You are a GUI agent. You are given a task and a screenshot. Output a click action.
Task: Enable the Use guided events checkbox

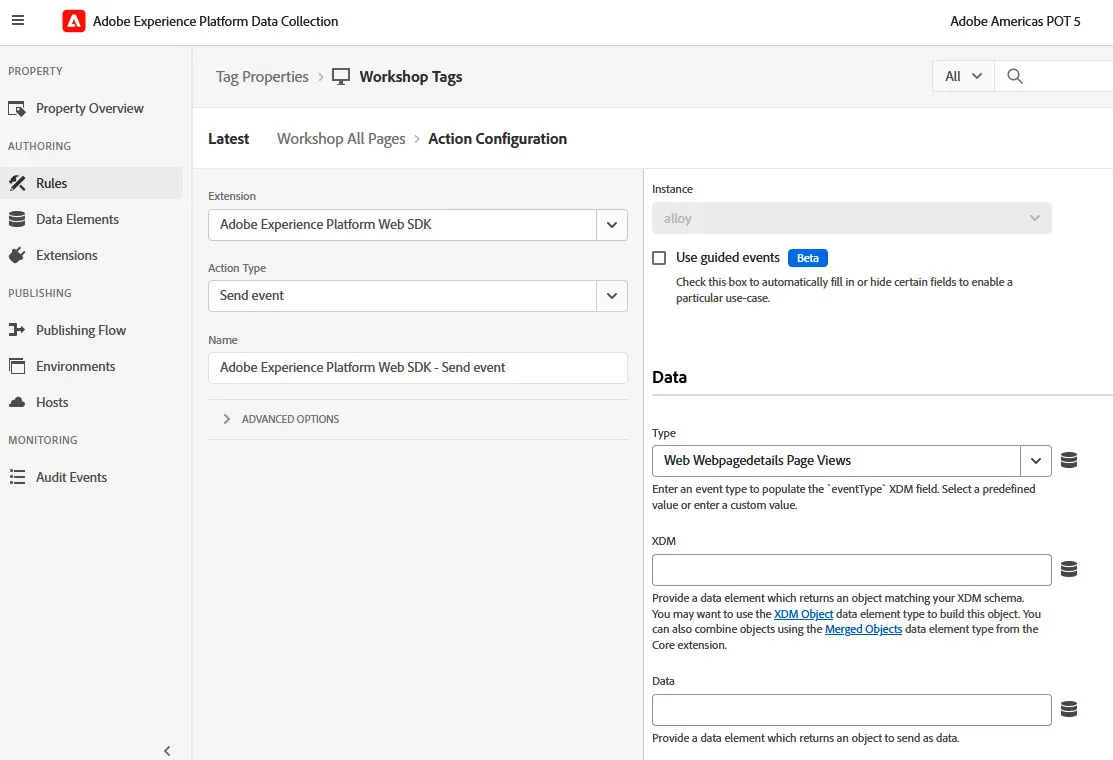(659, 258)
